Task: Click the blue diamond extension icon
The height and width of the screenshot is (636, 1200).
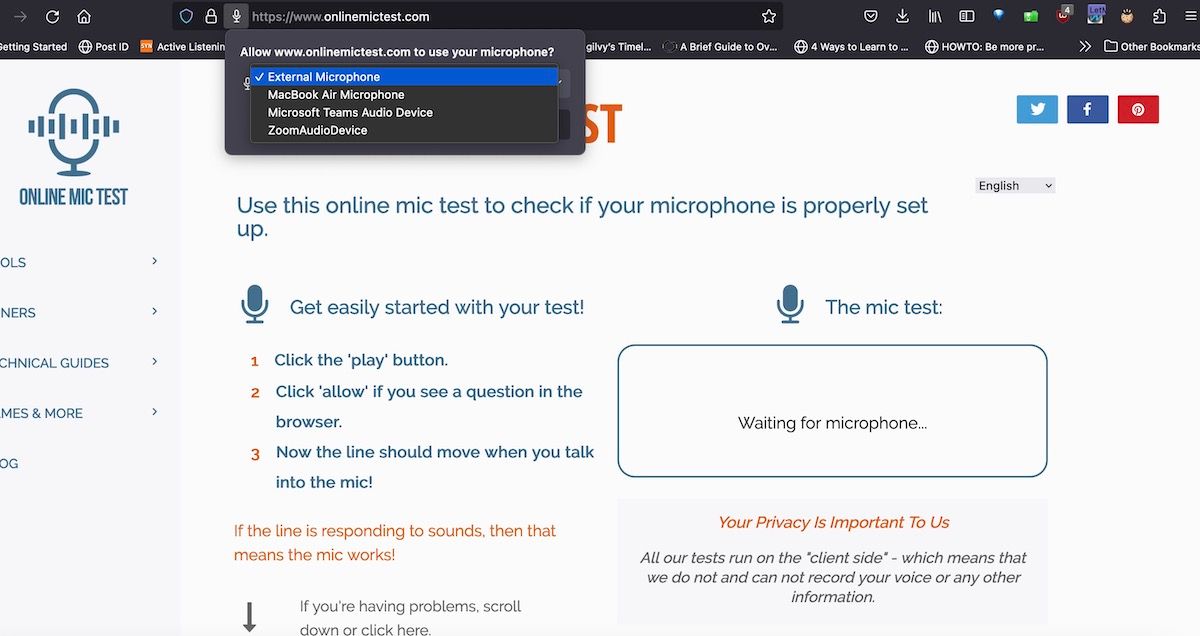Action: pos(998,16)
